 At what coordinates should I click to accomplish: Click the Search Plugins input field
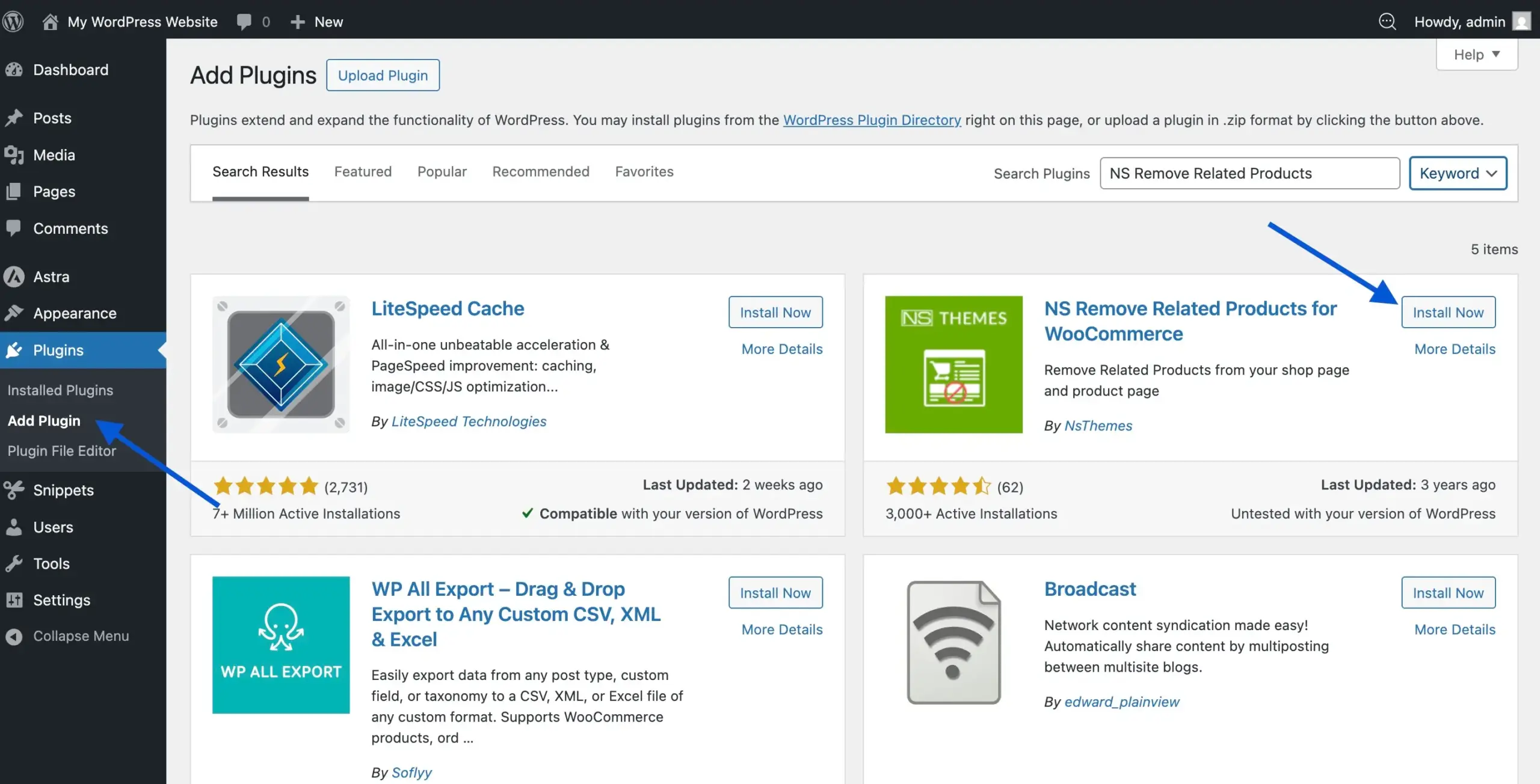(x=1250, y=173)
